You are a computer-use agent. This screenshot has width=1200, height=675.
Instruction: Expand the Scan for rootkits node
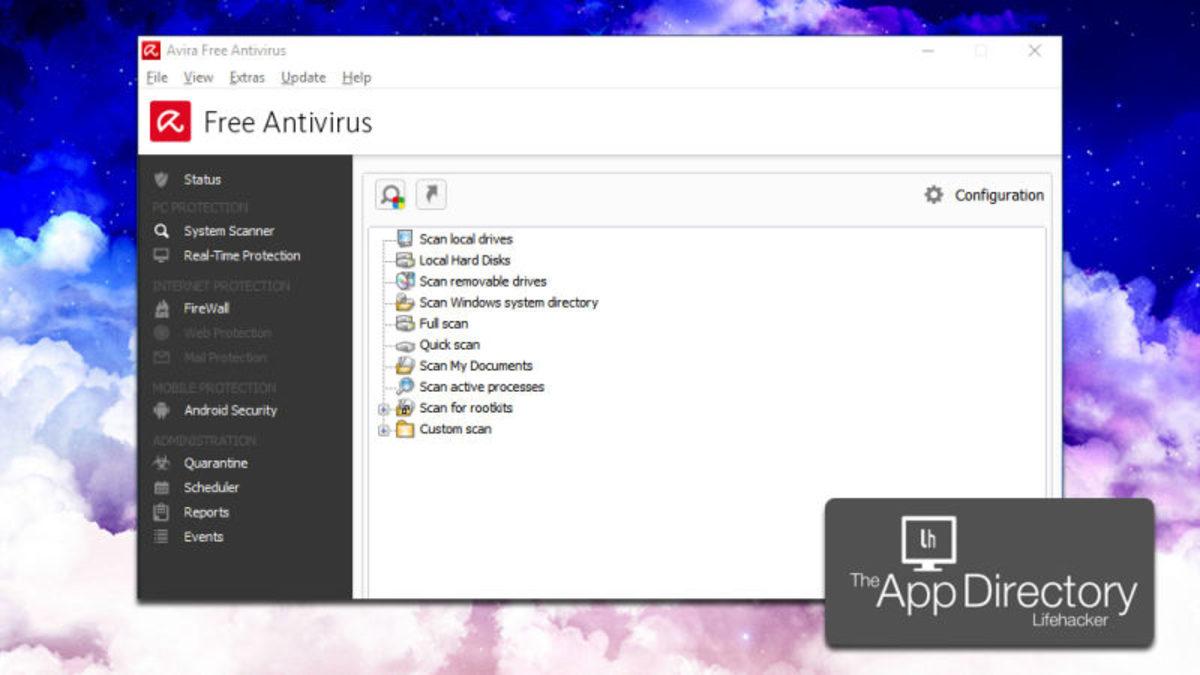click(x=383, y=408)
